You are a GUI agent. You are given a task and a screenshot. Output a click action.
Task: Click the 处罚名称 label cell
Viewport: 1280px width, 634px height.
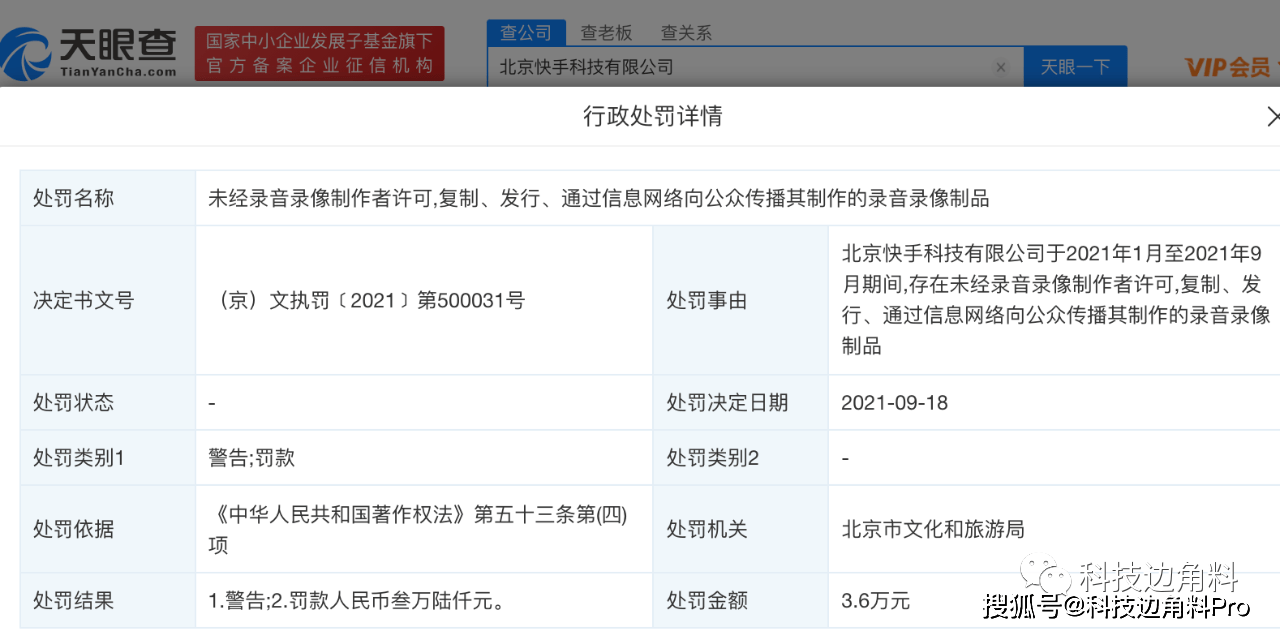[x=108, y=198]
